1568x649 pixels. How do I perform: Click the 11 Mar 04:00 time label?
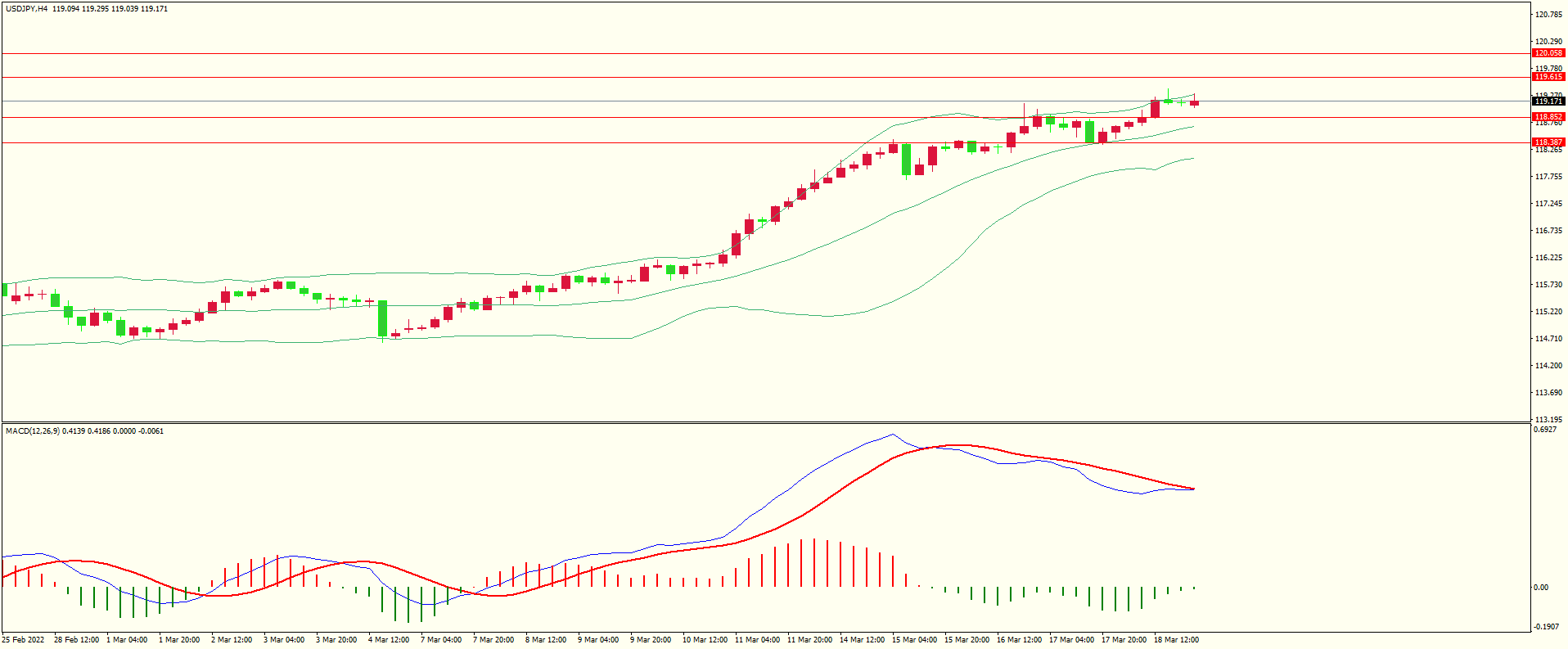757,640
